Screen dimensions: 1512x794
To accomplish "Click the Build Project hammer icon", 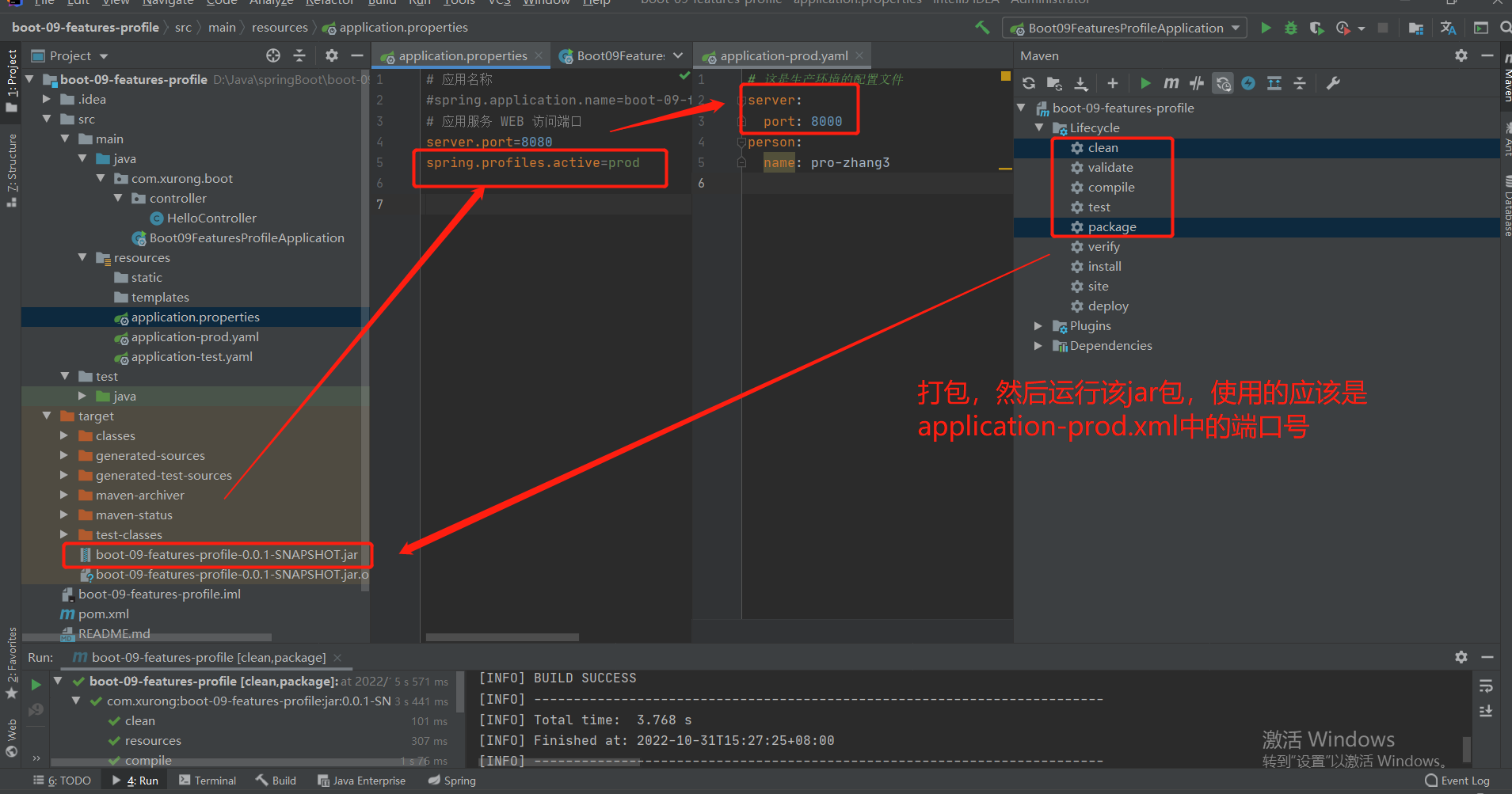I will [982, 28].
